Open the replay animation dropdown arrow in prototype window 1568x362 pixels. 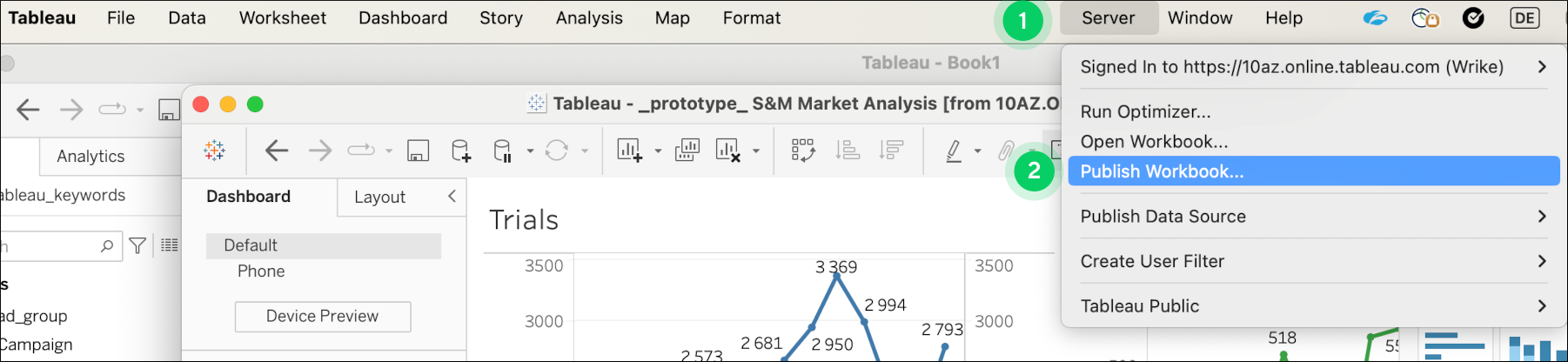click(389, 151)
